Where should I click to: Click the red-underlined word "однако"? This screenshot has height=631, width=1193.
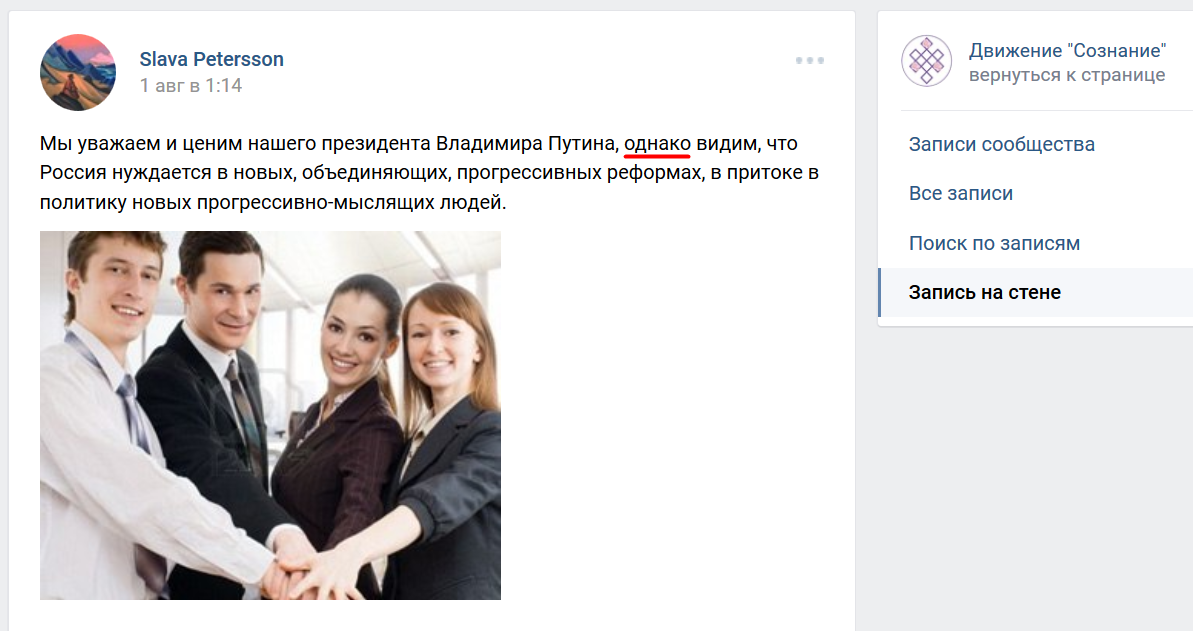coord(657,143)
